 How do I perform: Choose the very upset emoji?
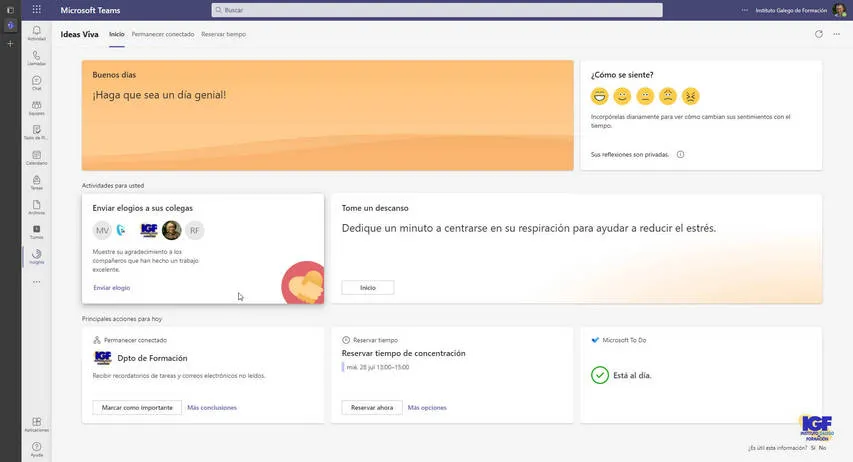pyautogui.click(x=691, y=96)
